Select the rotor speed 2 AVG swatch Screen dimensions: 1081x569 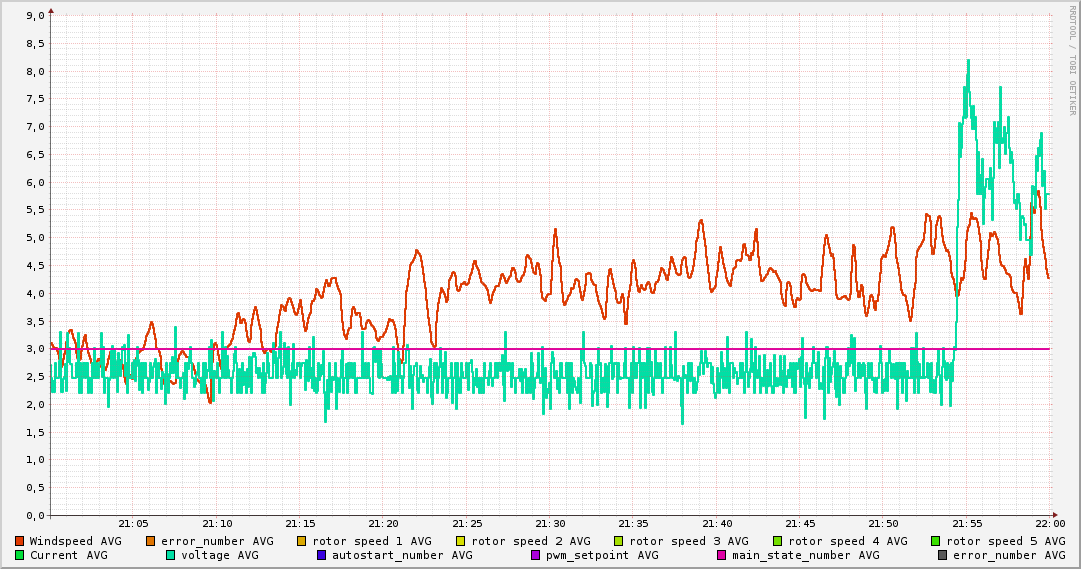point(461,541)
